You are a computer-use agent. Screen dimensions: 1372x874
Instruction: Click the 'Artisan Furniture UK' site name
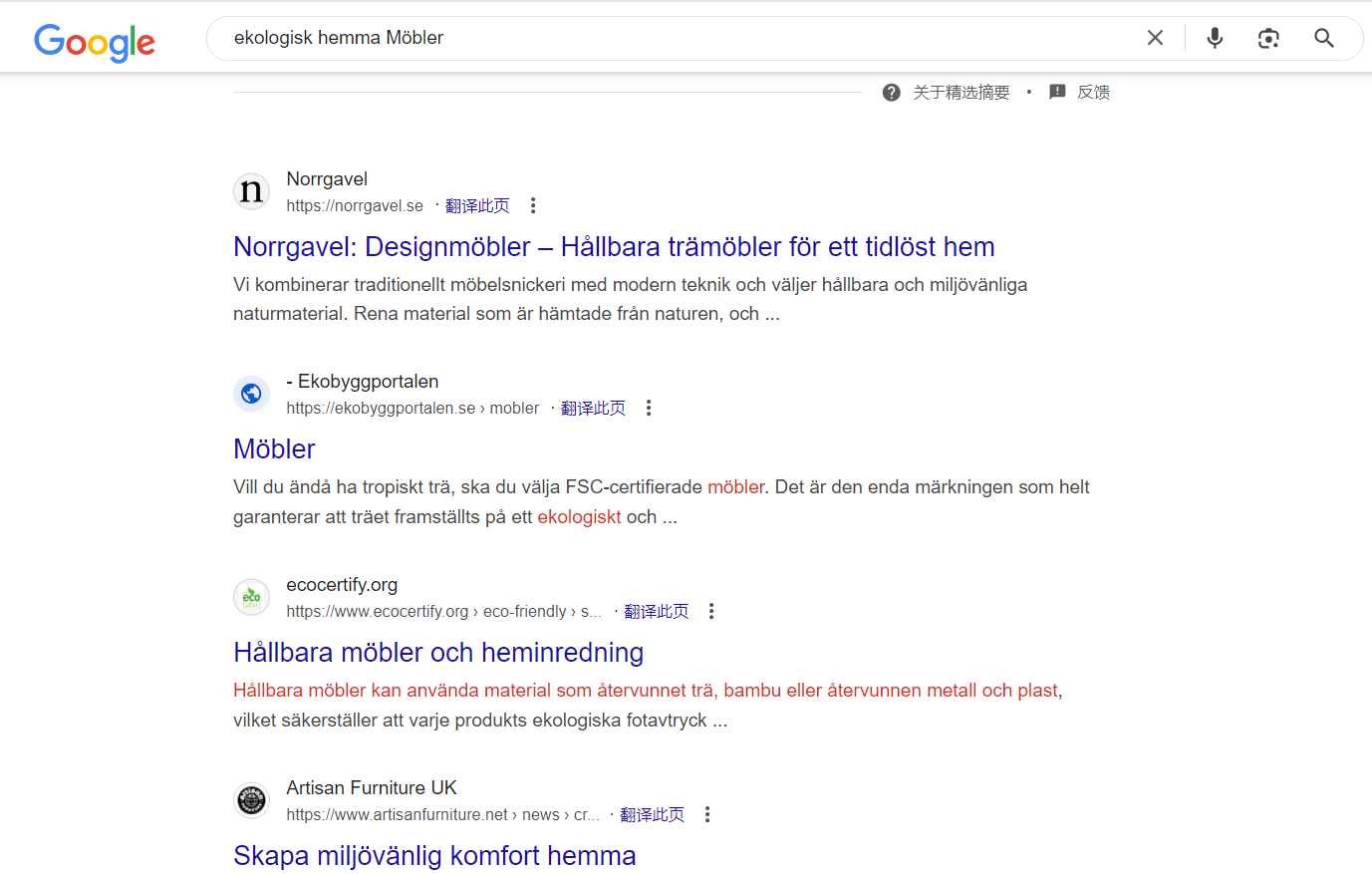(372, 787)
